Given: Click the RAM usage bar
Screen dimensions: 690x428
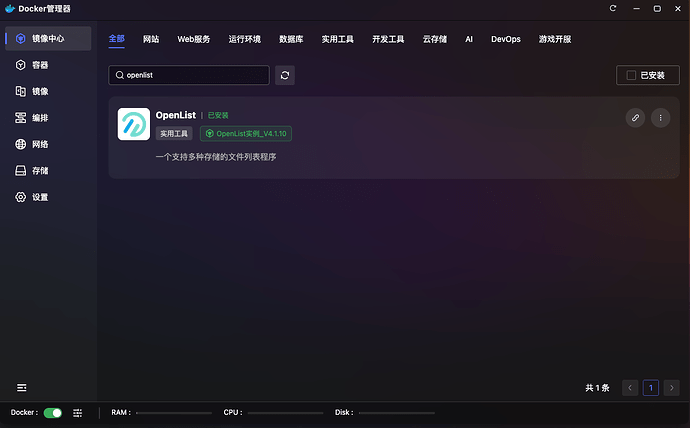Looking at the screenshot, I should [x=174, y=413].
